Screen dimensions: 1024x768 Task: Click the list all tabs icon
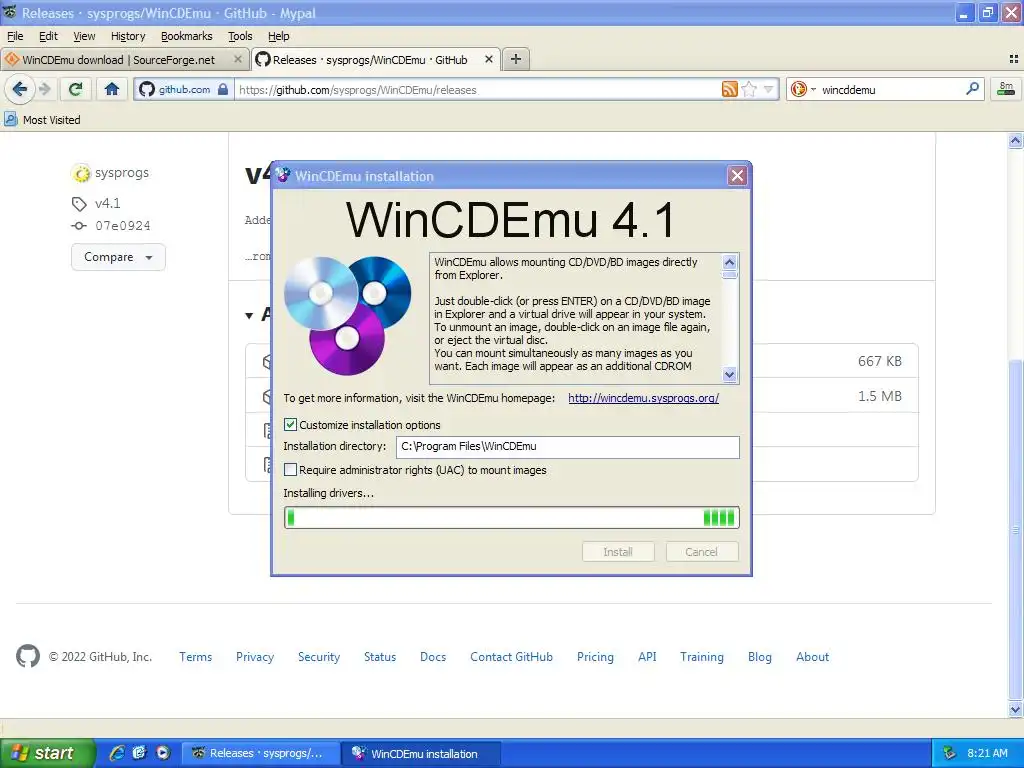point(1014,59)
